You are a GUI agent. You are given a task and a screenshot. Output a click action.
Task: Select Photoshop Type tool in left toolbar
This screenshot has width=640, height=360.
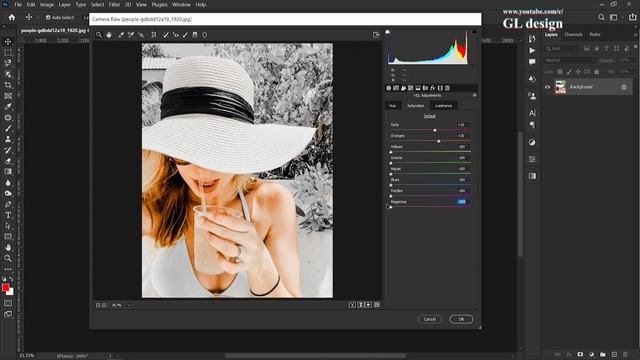click(8, 215)
